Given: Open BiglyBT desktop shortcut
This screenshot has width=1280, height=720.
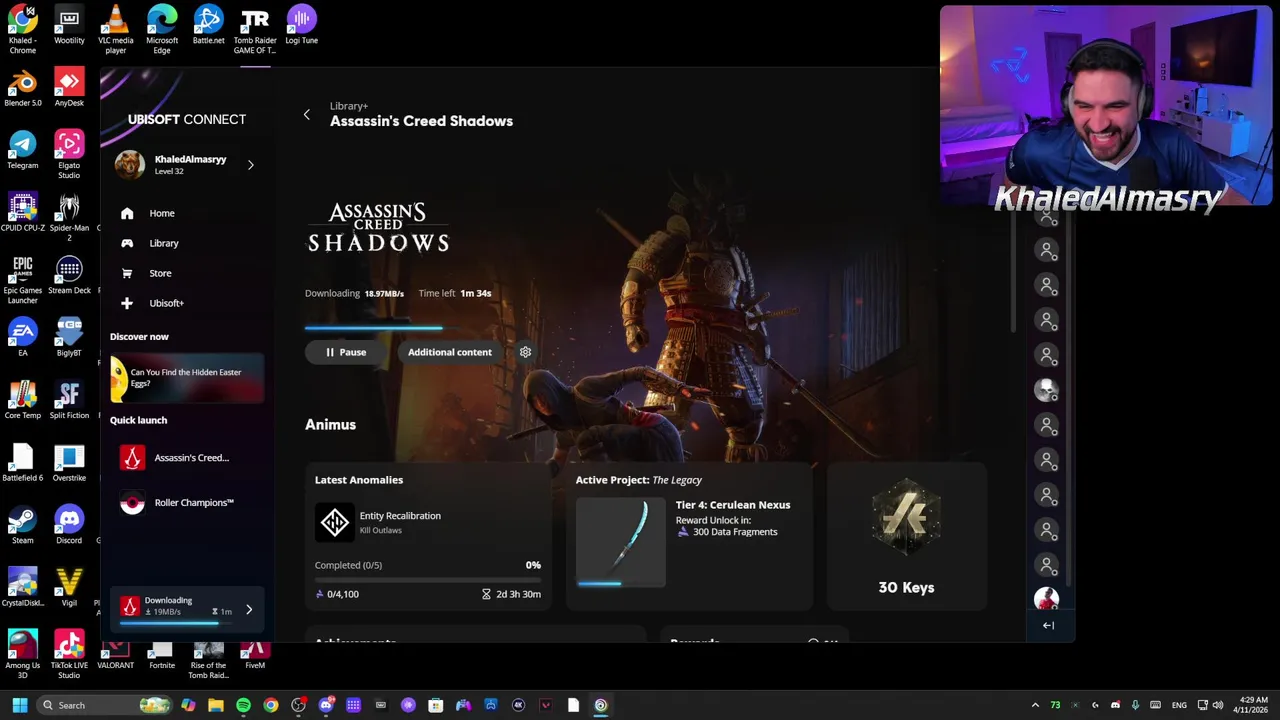Looking at the screenshot, I should pyautogui.click(x=69, y=338).
